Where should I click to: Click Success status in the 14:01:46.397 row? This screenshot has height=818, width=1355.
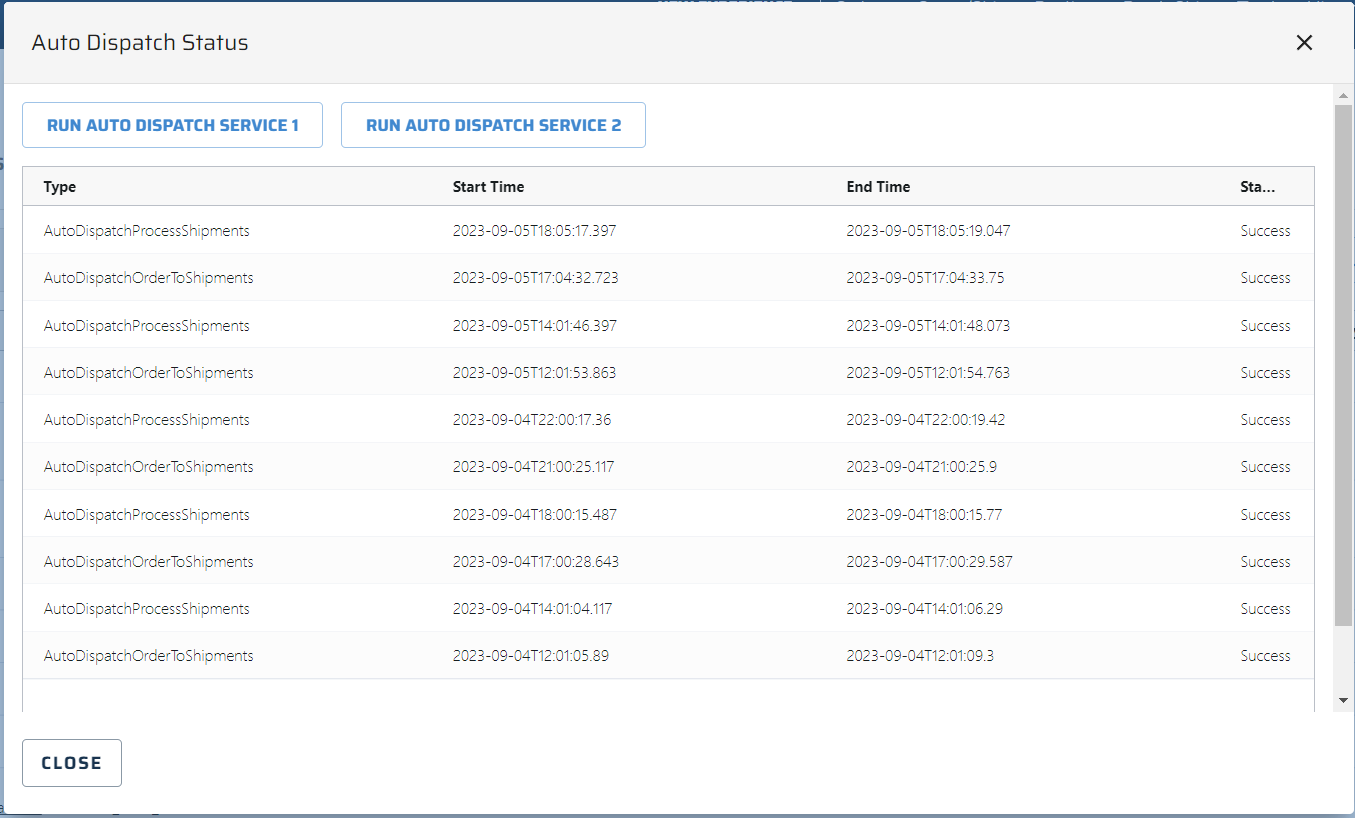click(1266, 326)
